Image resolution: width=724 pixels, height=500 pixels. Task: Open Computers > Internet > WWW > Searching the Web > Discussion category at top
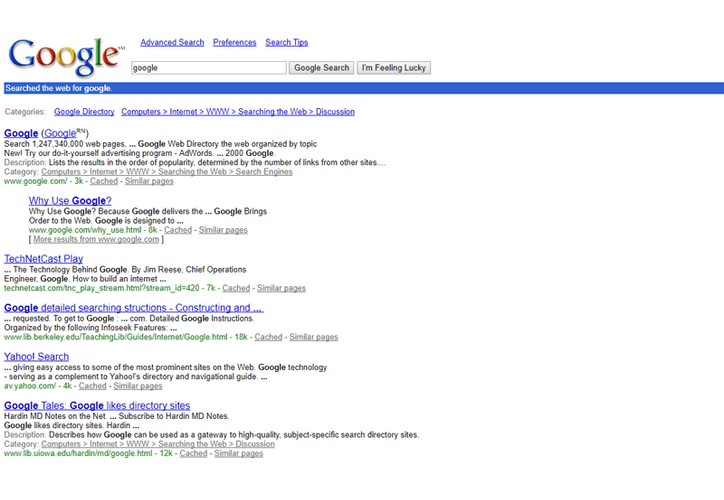pyautogui.click(x=238, y=112)
